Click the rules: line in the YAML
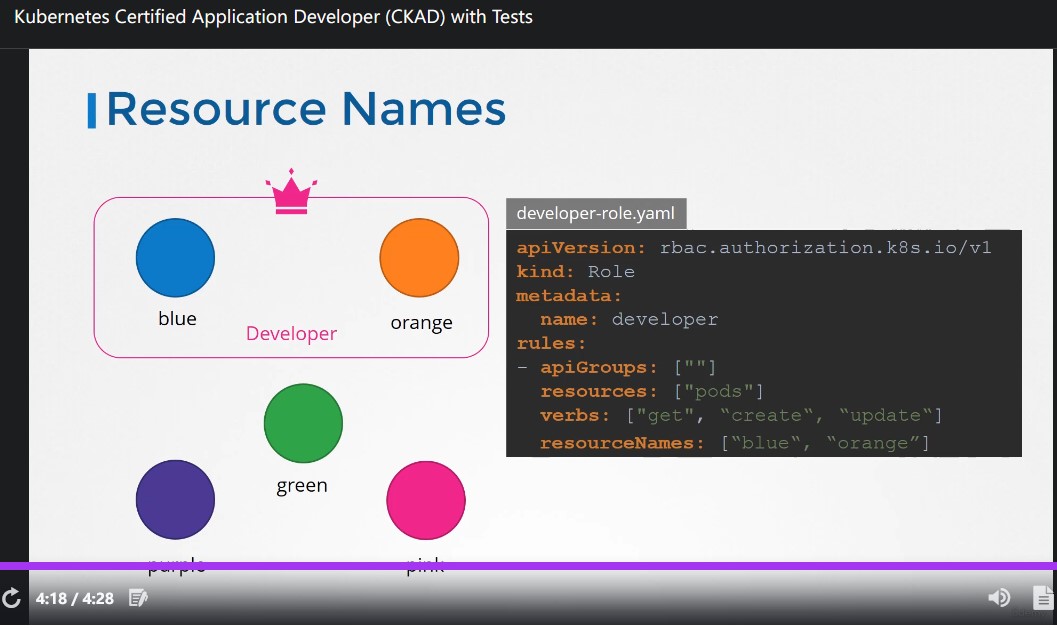1057x630 pixels. coord(551,344)
